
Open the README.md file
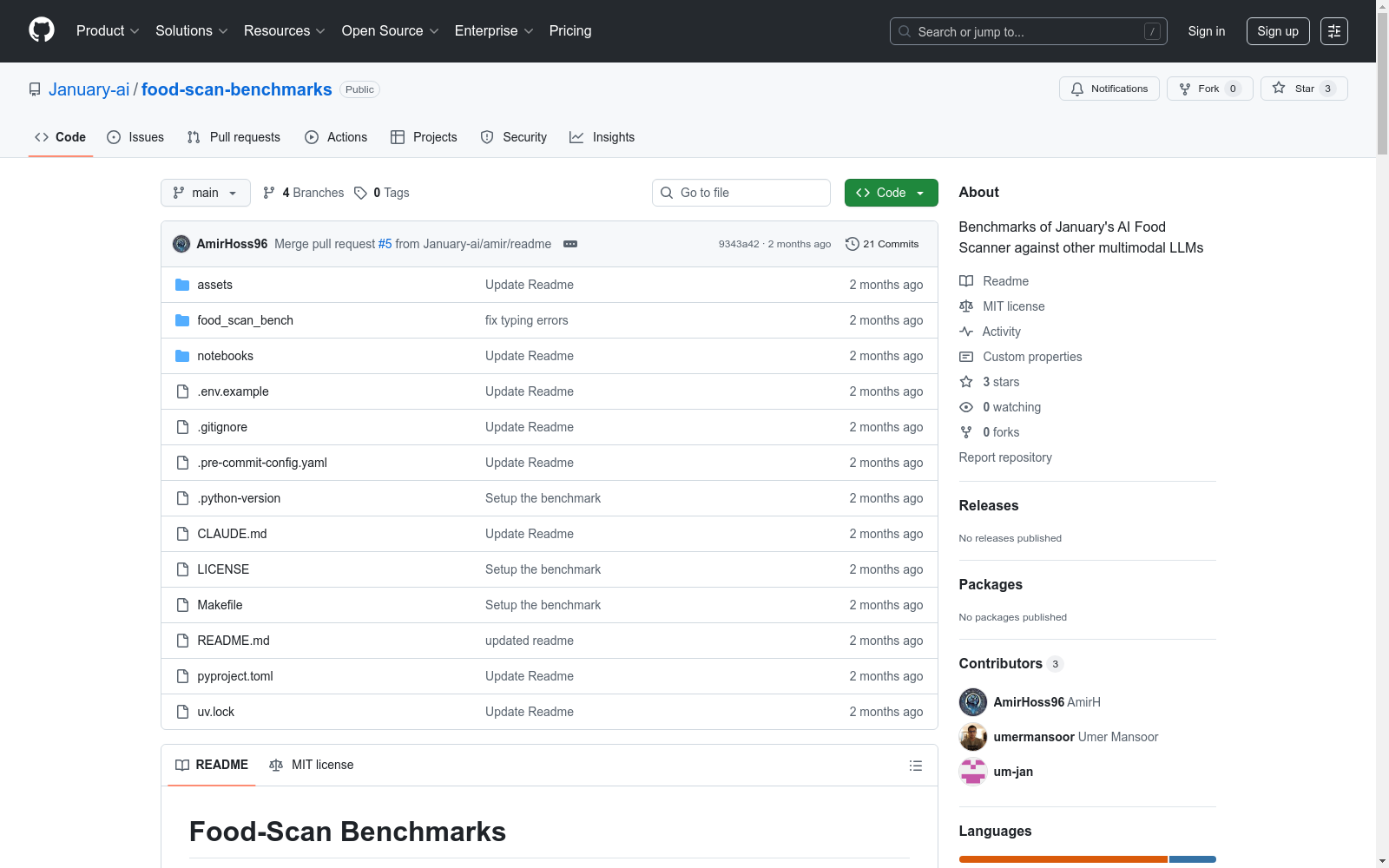point(234,641)
